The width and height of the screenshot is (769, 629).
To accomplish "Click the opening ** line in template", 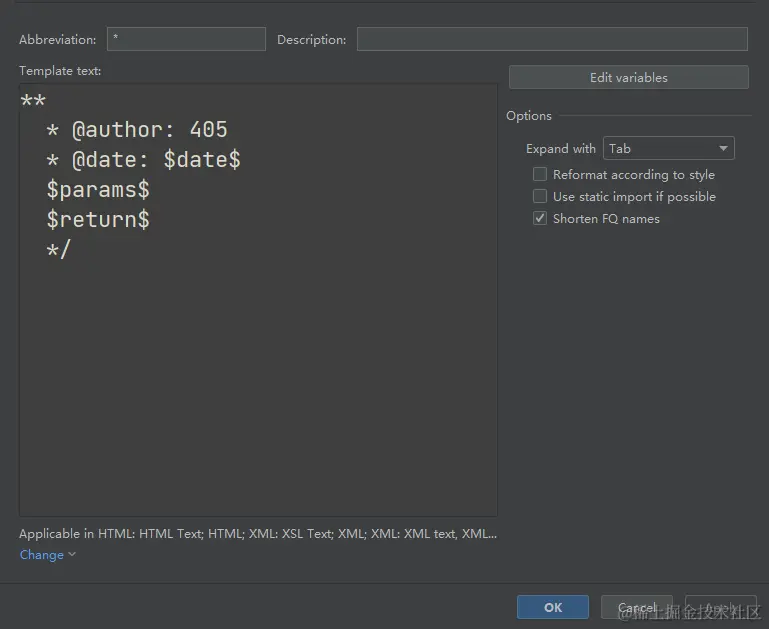I will (33, 101).
